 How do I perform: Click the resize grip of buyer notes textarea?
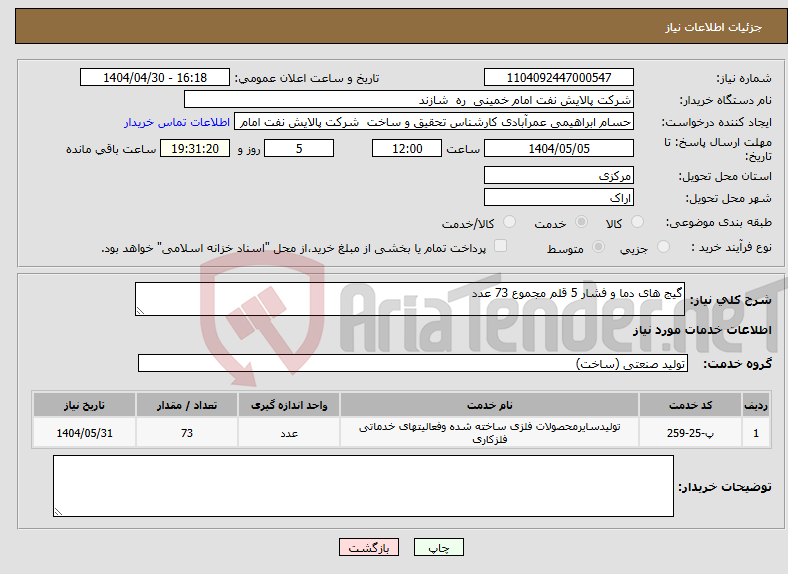click(x=58, y=512)
